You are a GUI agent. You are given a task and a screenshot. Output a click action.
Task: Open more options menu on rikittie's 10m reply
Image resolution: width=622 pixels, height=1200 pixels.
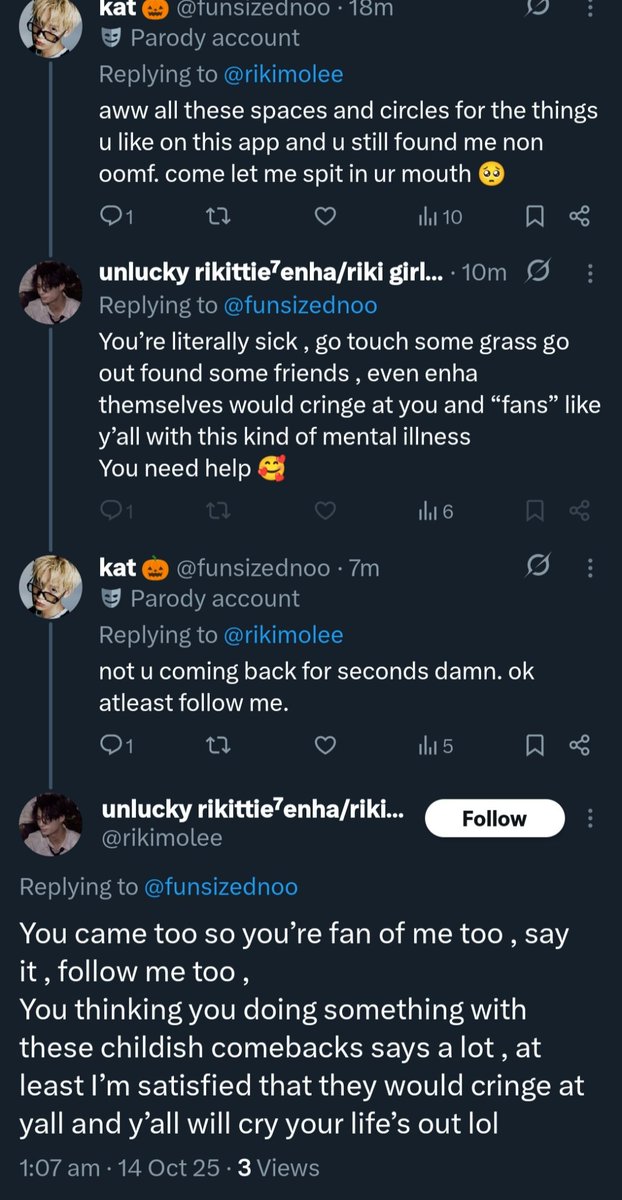click(x=590, y=273)
